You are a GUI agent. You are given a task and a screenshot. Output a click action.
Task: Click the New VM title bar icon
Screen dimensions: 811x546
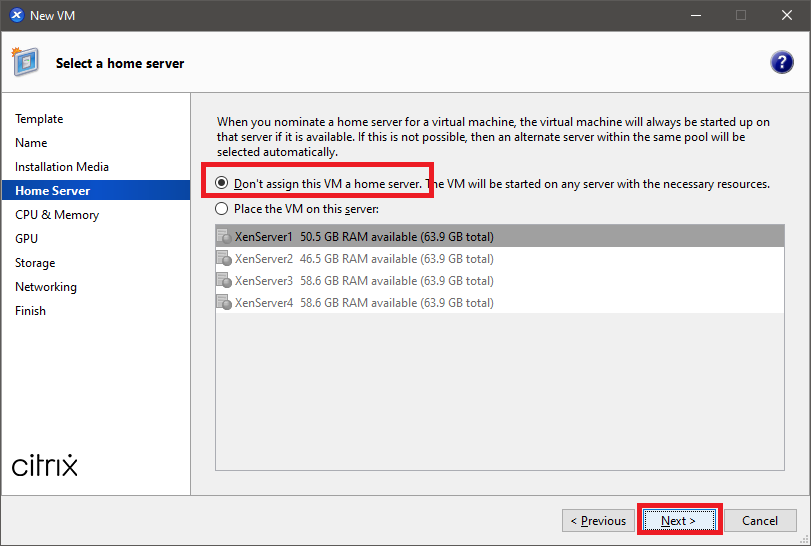16,15
